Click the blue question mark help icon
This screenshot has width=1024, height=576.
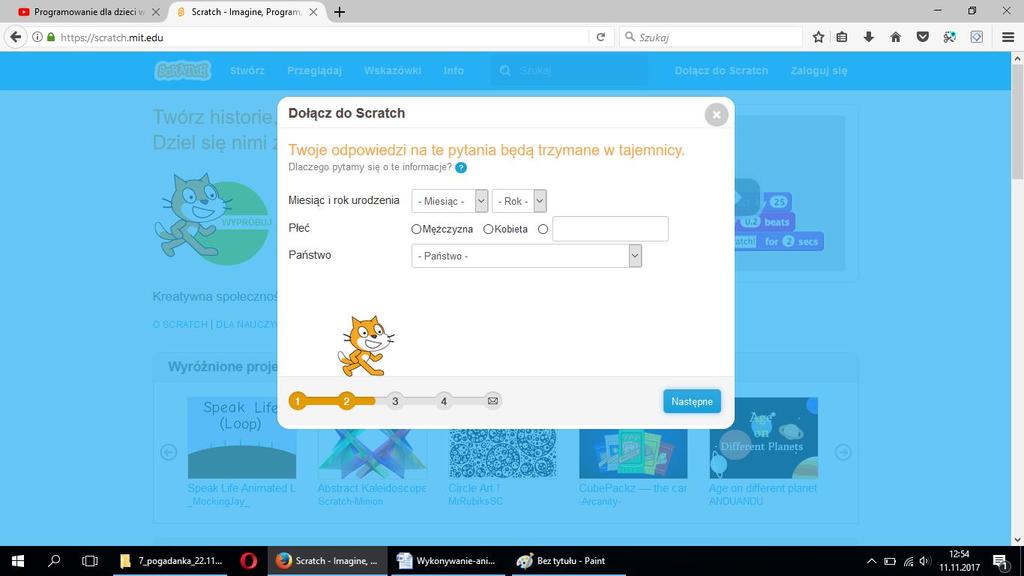[x=461, y=168]
